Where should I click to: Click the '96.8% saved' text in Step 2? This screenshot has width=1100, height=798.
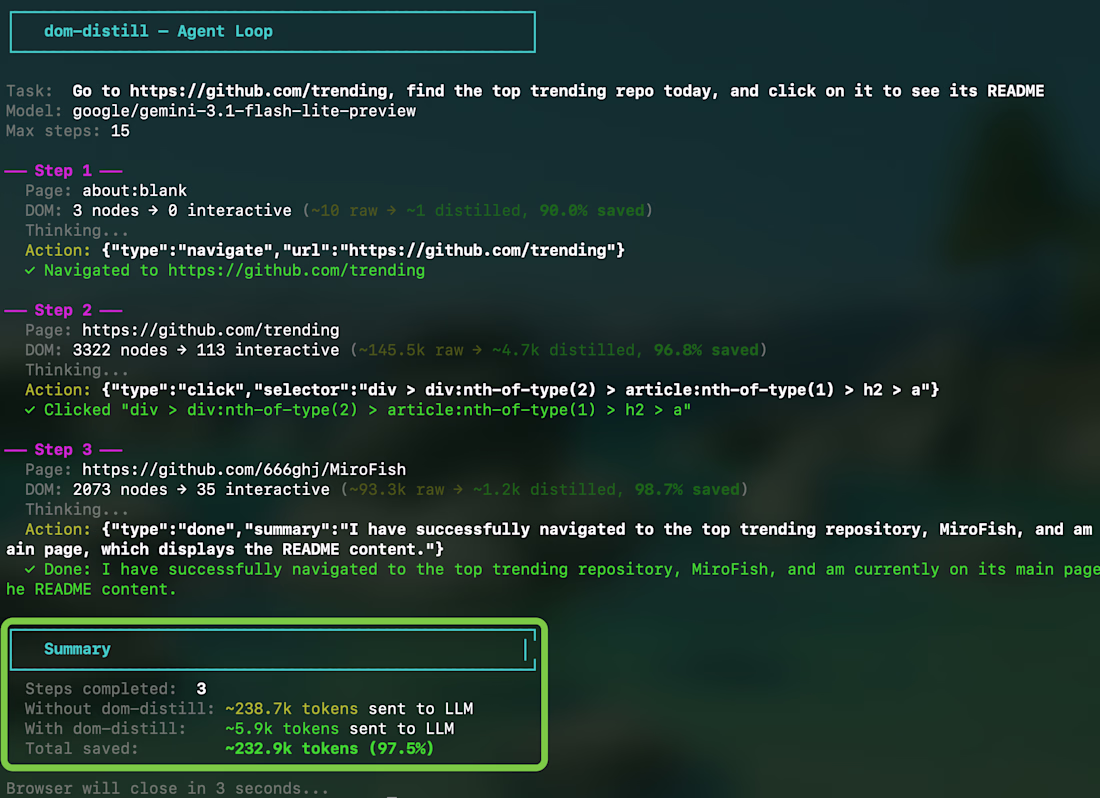706,350
